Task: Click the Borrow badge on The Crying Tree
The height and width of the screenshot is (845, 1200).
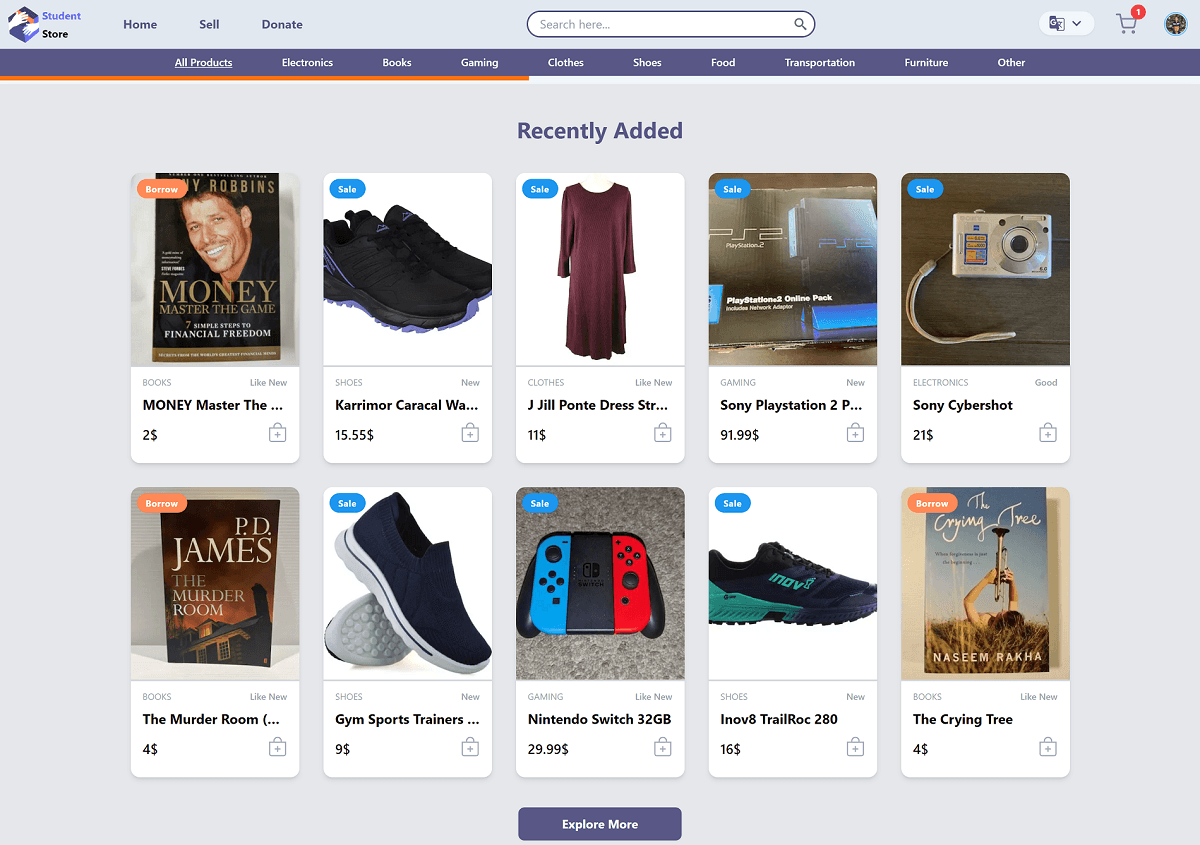Action: point(932,503)
